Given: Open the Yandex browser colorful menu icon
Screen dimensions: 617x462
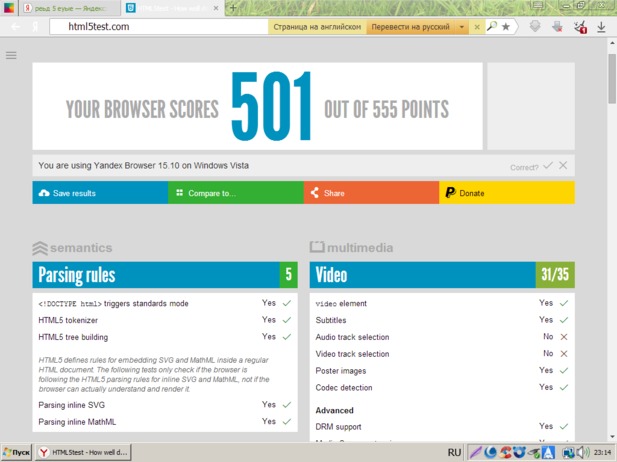Looking at the screenshot, I should [9, 8].
